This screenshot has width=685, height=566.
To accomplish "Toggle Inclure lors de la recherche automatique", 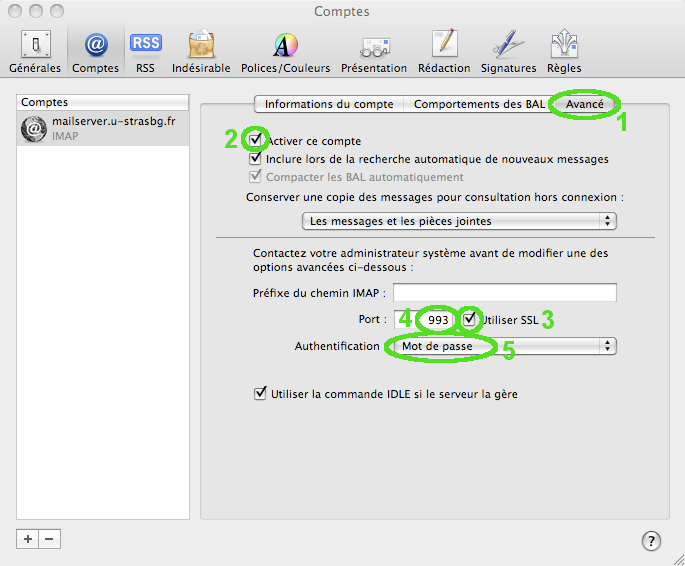I will click(x=257, y=159).
